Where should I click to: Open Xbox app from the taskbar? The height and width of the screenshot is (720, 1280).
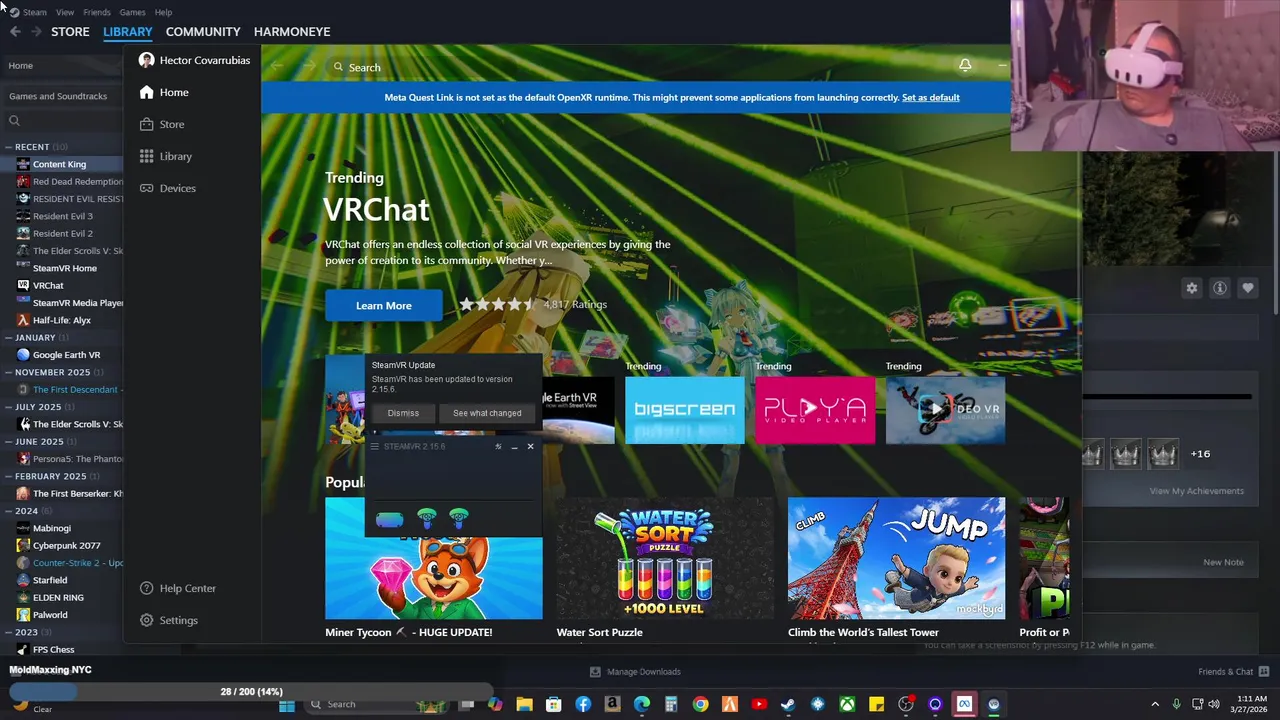[x=847, y=704]
